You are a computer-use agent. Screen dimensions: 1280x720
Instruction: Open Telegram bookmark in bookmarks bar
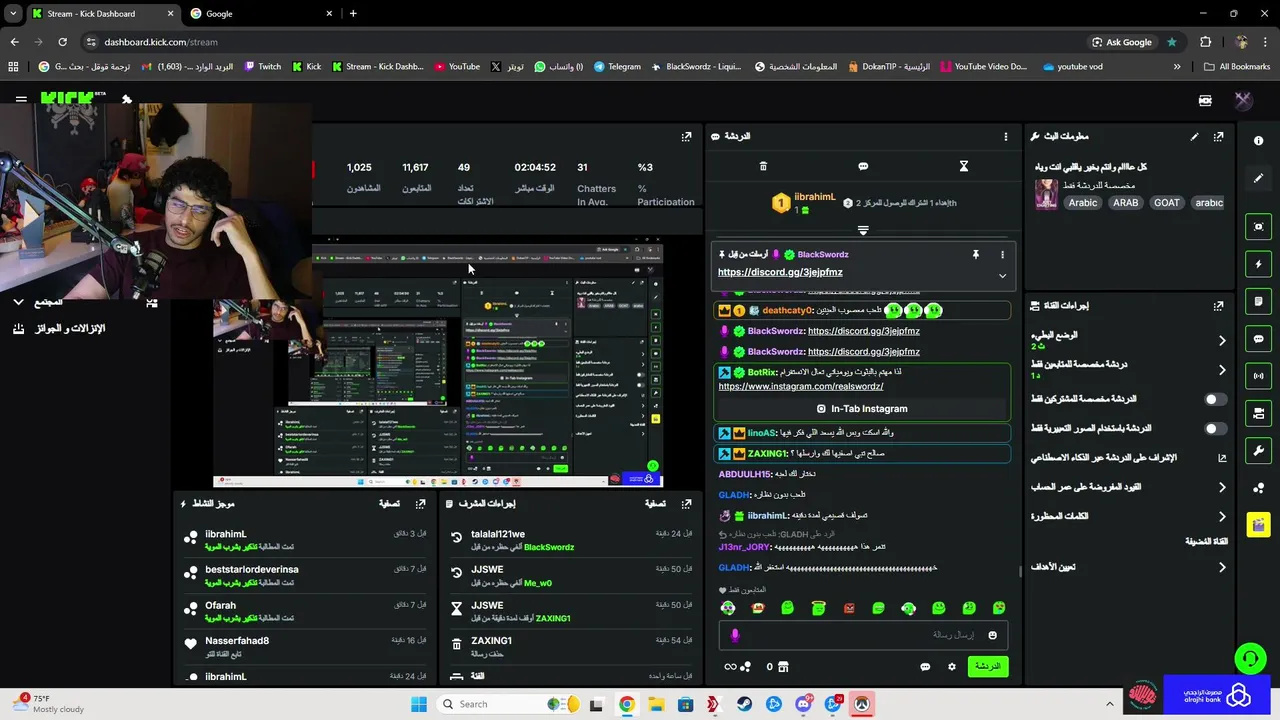617,67
